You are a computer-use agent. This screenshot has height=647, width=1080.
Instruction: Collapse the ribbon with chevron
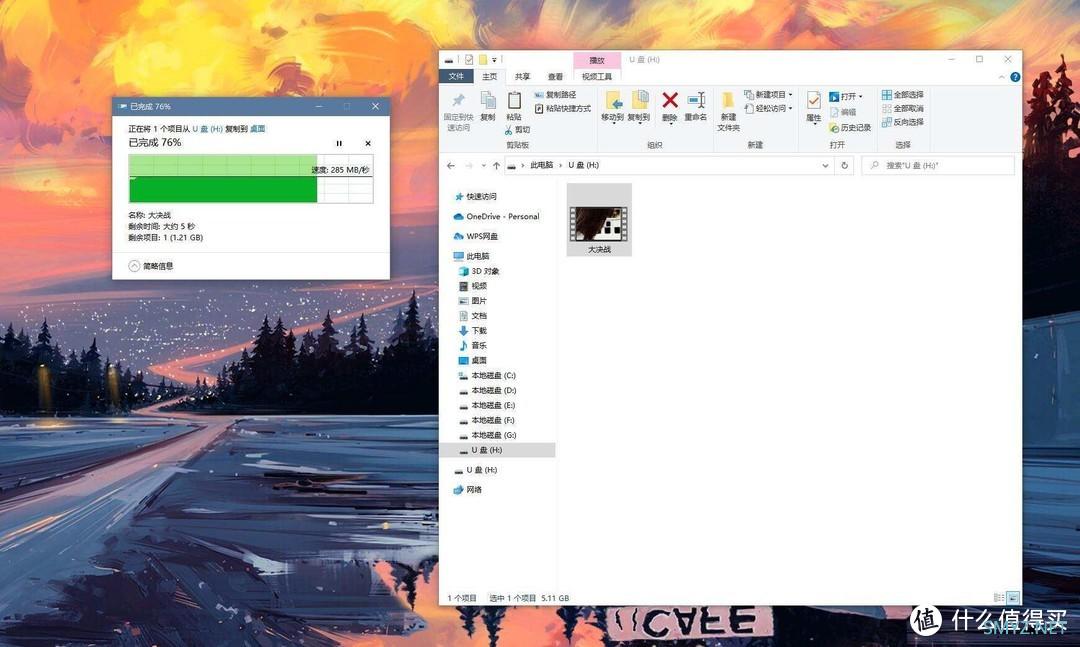pyautogui.click(x=1001, y=77)
